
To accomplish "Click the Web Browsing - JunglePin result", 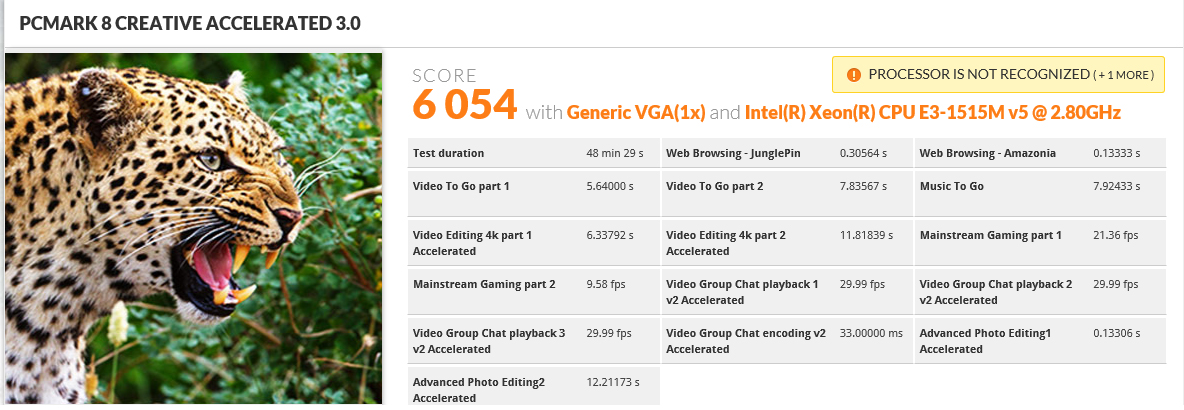I will 787,153.
